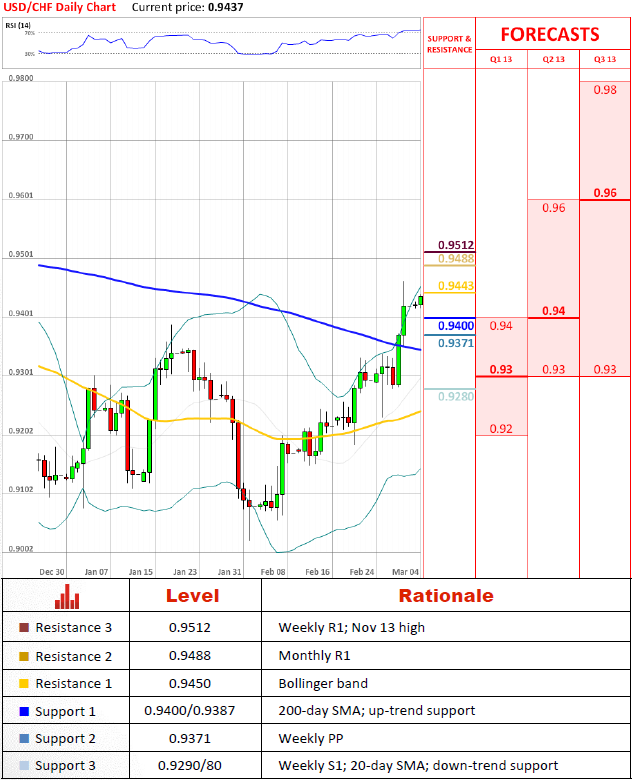Click the current price value 0.9437

[x=226, y=7]
